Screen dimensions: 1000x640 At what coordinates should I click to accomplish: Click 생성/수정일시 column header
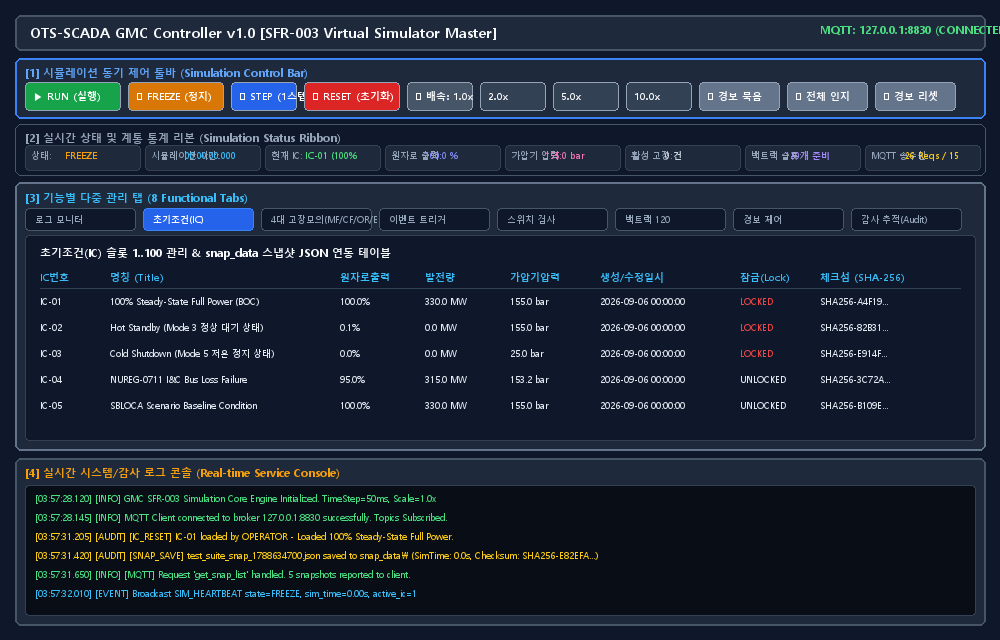(632, 277)
